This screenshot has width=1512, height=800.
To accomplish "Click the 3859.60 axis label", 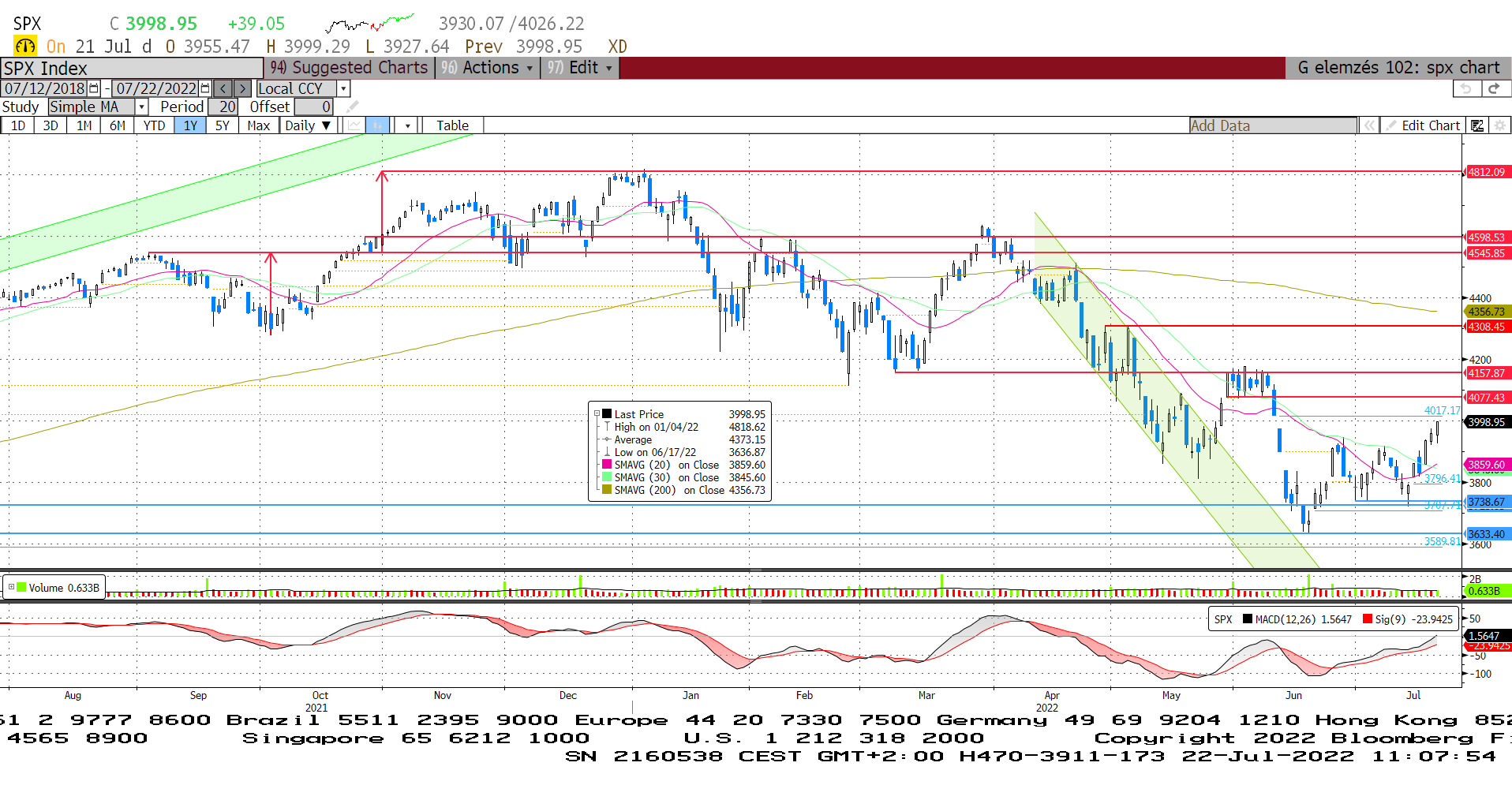I will pos(1487,465).
